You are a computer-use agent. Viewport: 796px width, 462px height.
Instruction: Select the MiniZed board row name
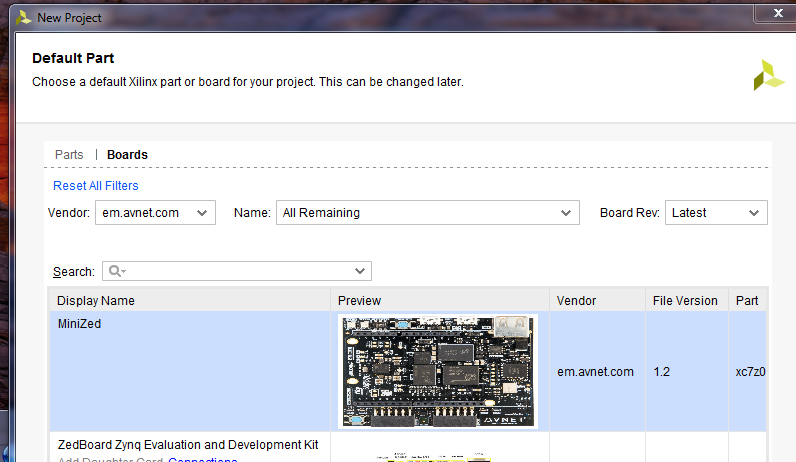[79, 324]
